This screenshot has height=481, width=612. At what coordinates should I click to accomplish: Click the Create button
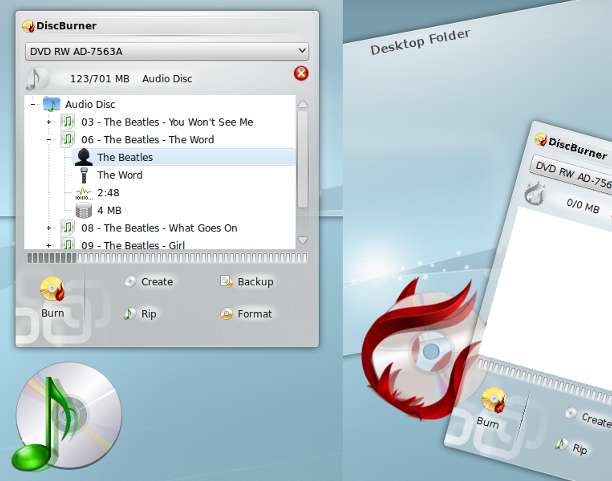pyautogui.click(x=149, y=281)
